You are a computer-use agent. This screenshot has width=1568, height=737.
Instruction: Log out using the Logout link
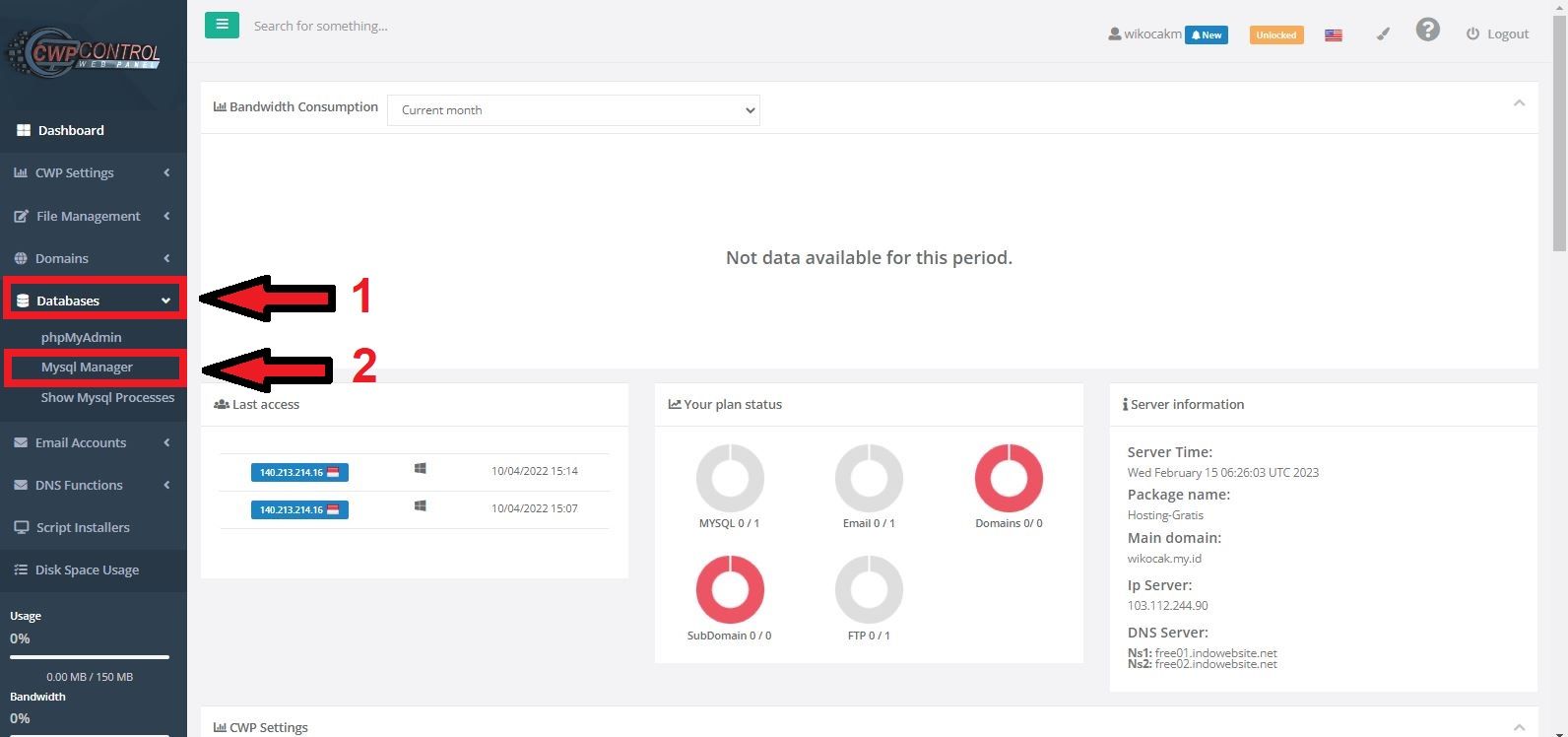click(x=1497, y=33)
